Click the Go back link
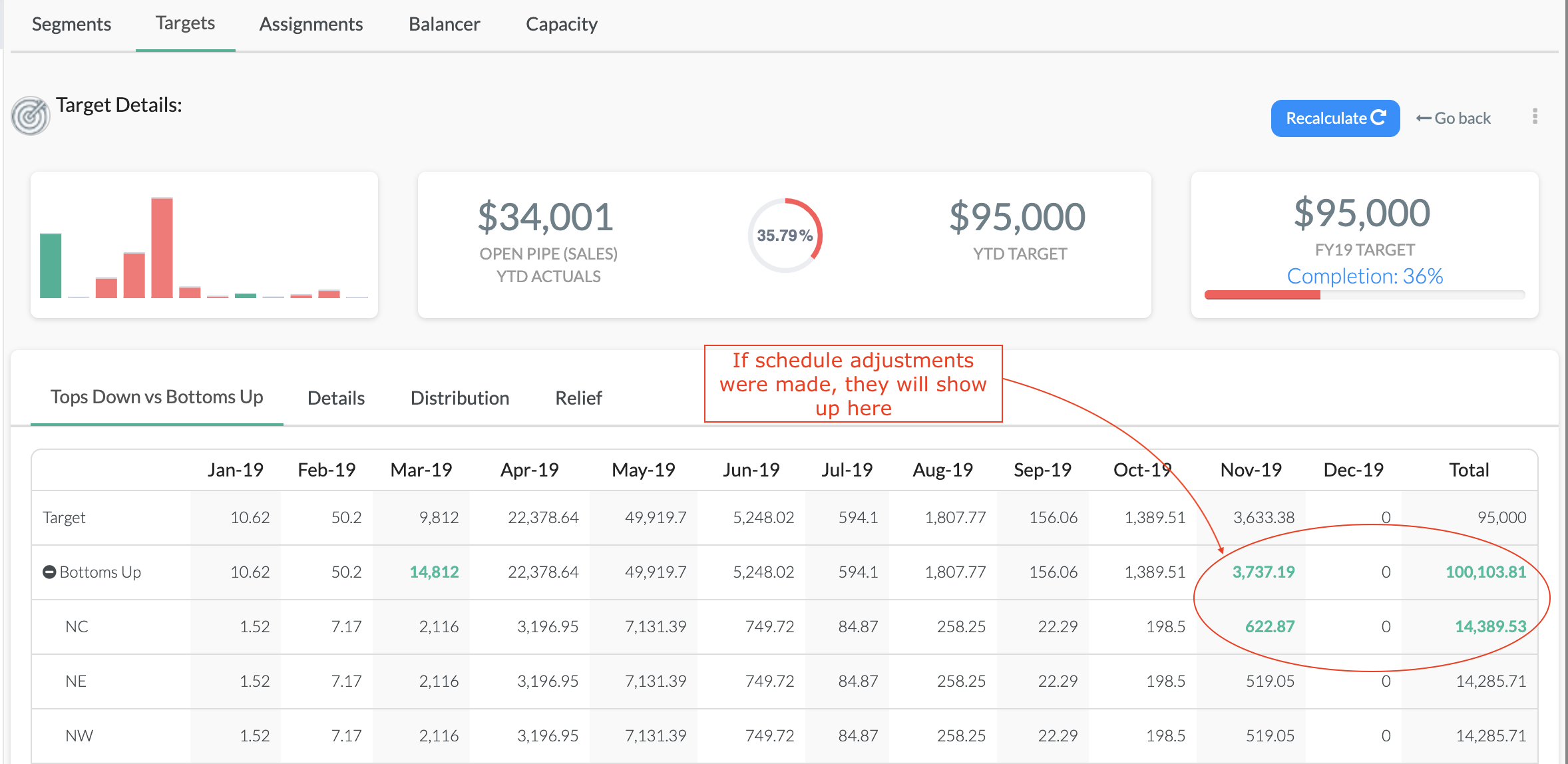 pyautogui.click(x=1454, y=118)
